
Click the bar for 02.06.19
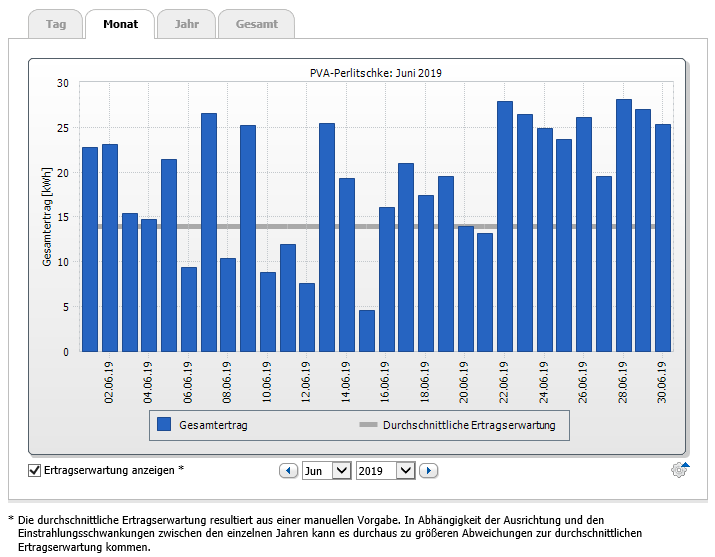click(110, 248)
